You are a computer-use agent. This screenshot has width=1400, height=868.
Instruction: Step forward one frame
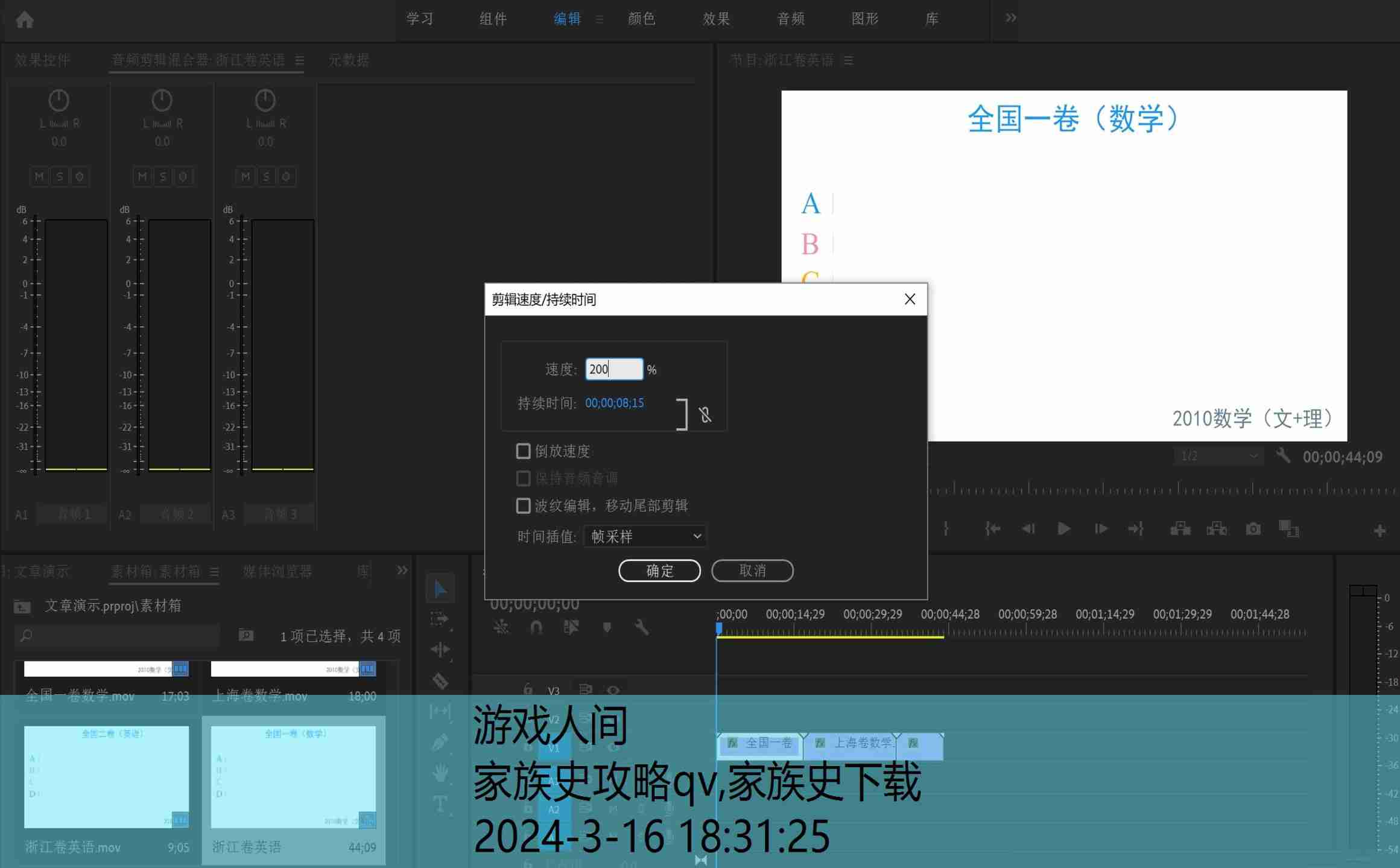pyautogui.click(x=1101, y=529)
